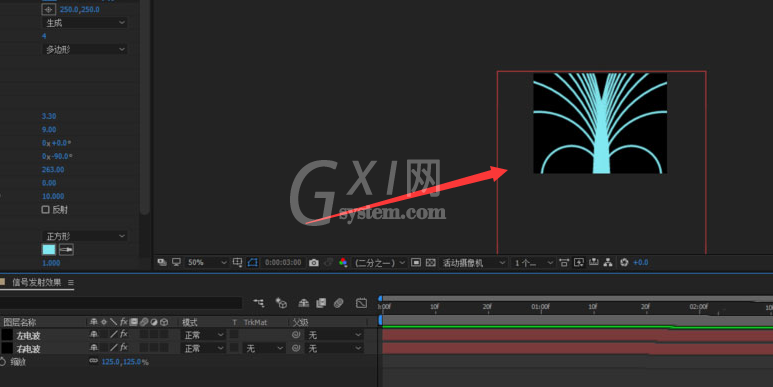The image size is (773, 387).
Task: Click the 125.0,125.0% scale value
Action: pyautogui.click(x=125, y=362)
